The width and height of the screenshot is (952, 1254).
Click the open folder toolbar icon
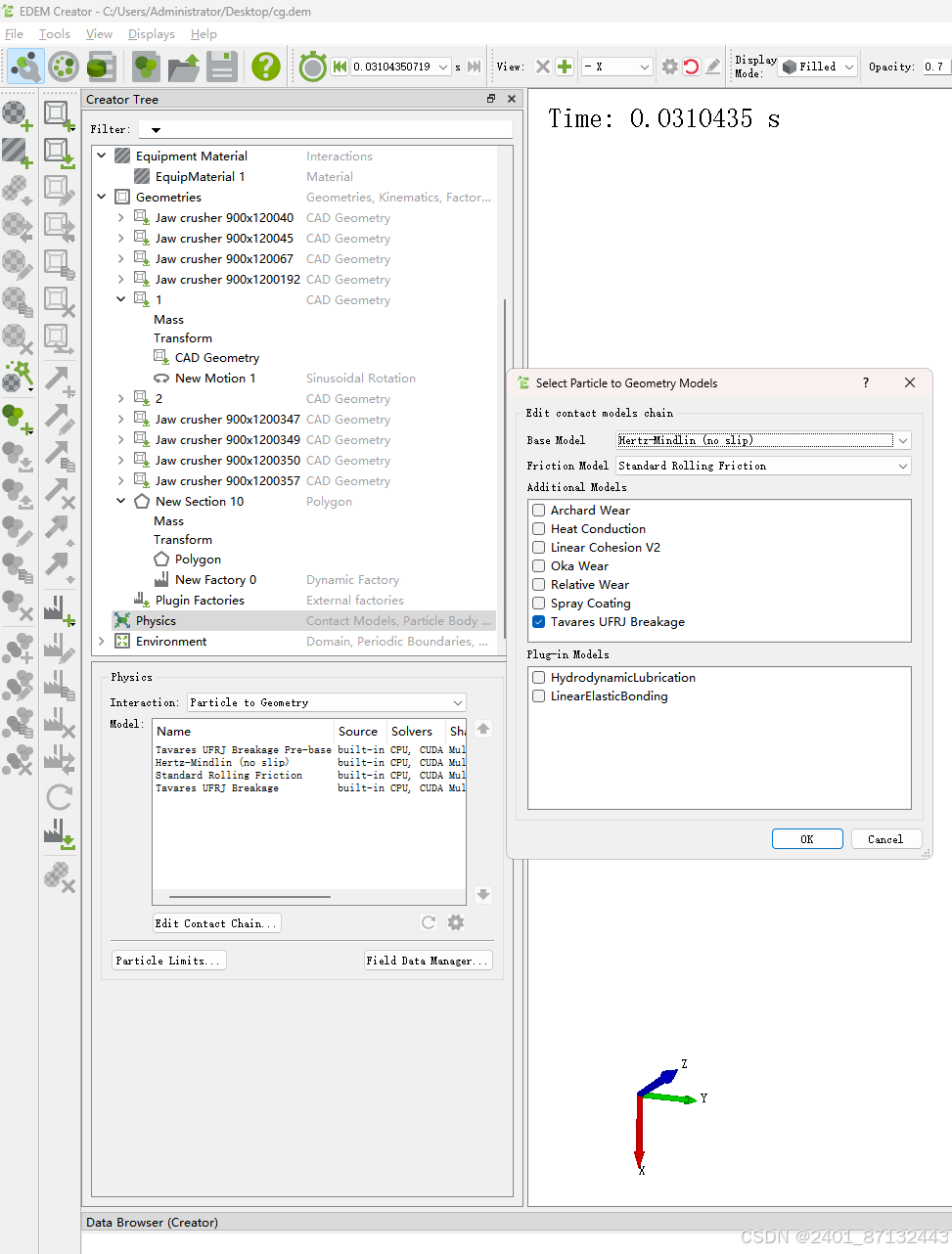point(184,67)
